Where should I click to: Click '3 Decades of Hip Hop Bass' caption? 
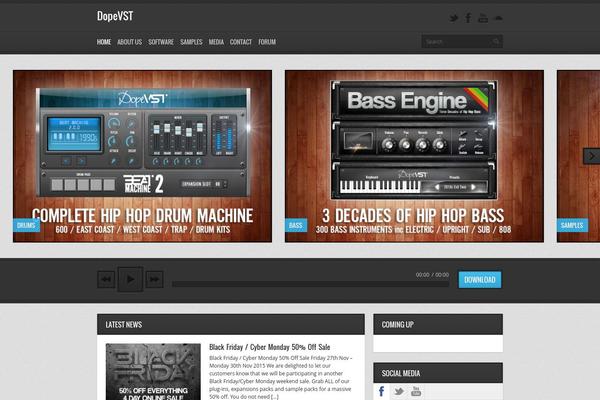413,216
